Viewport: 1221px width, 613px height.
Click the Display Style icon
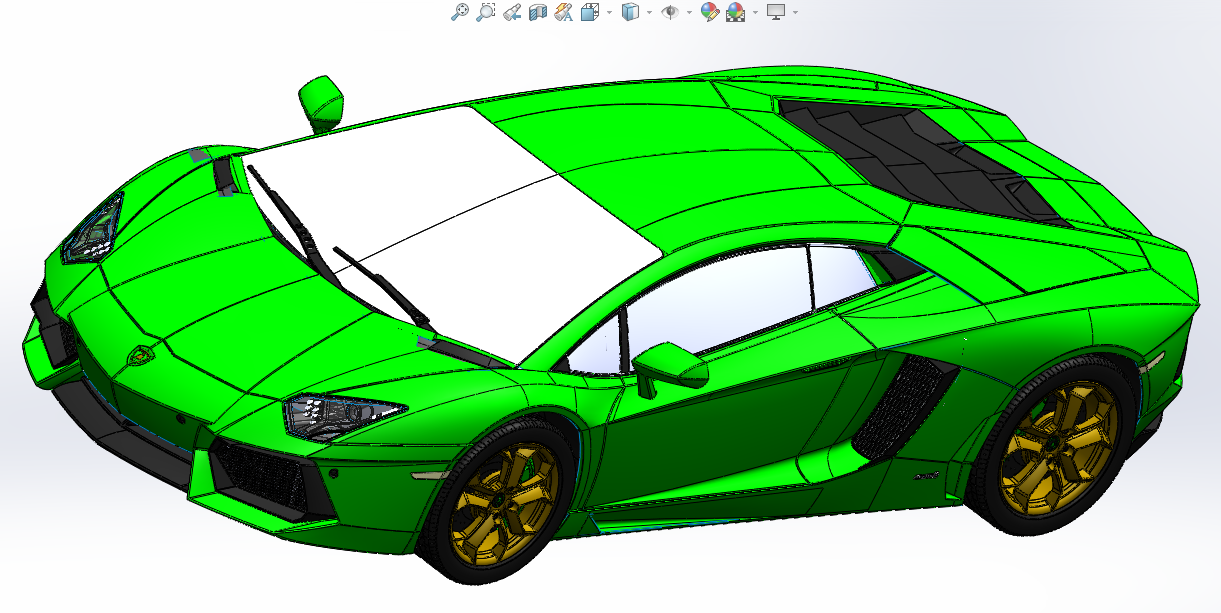pos(630,12)
